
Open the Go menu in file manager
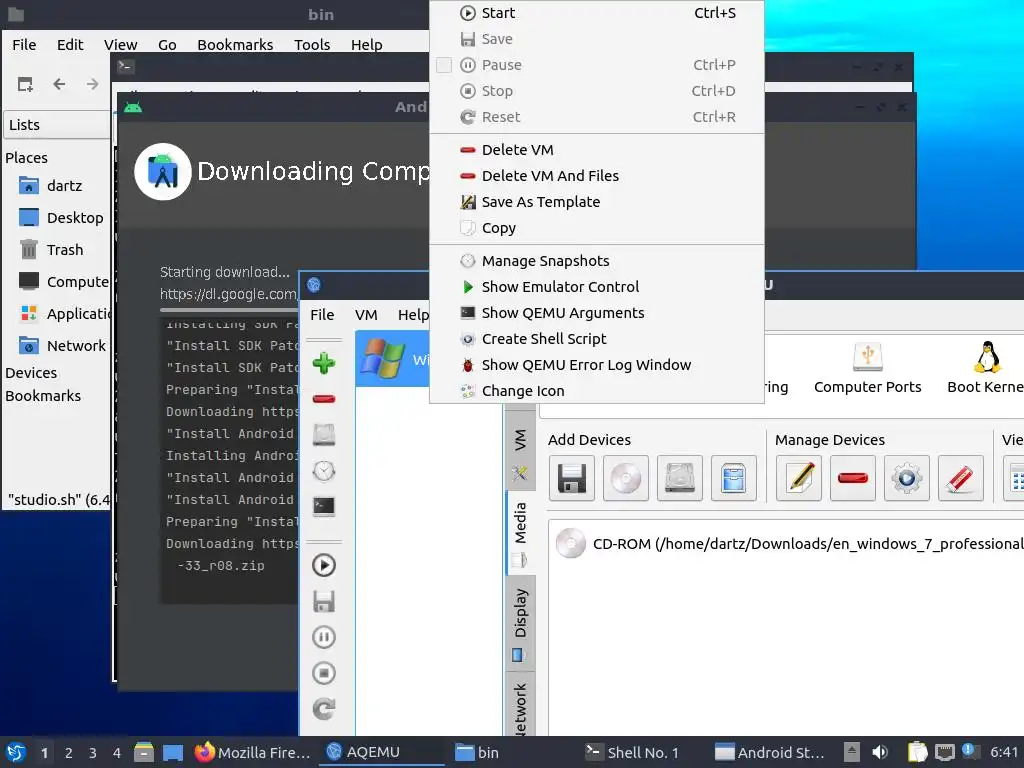pyautogui.click(x=167, y=45)
